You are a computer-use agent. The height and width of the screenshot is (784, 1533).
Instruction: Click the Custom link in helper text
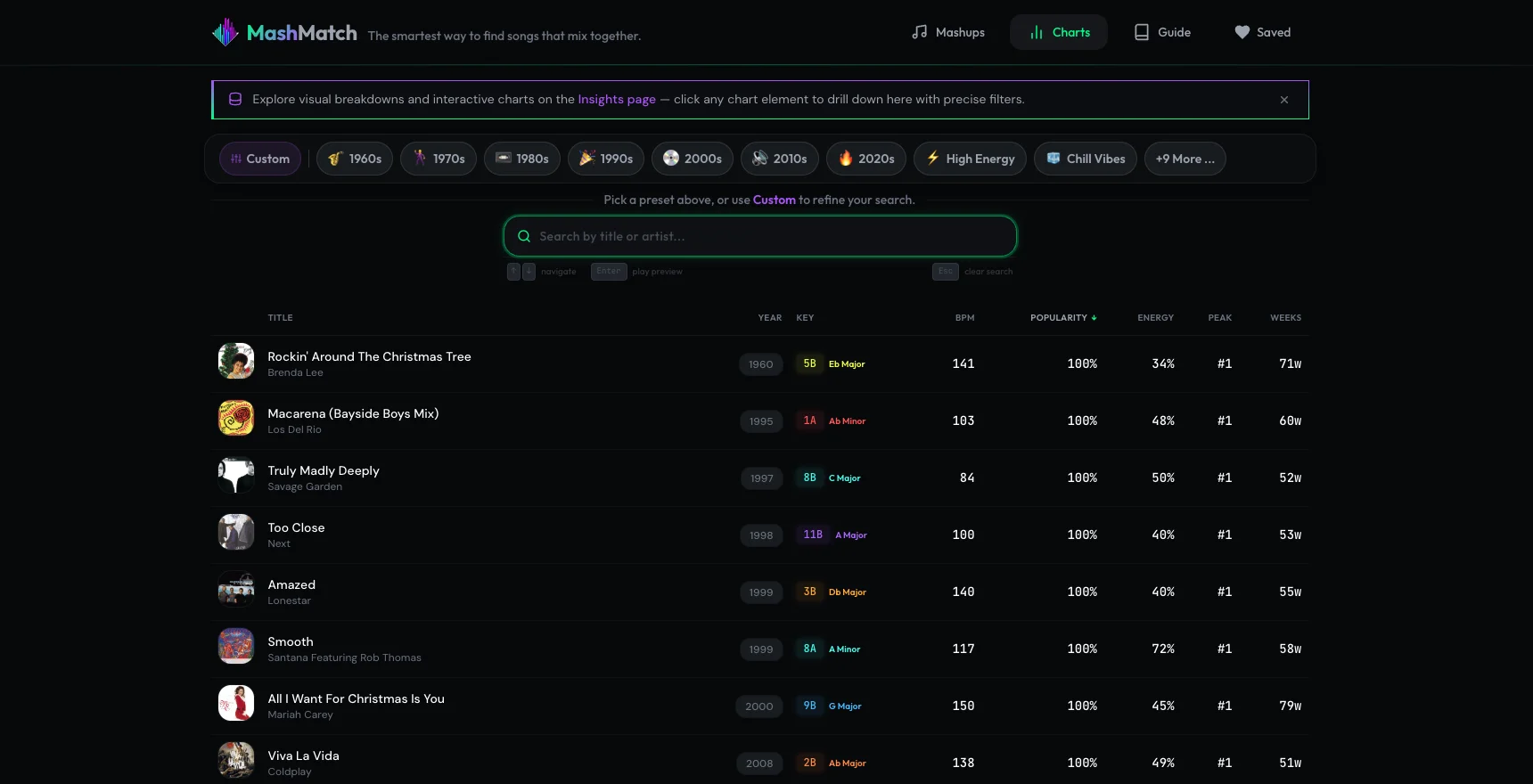(x=775, y=200)
